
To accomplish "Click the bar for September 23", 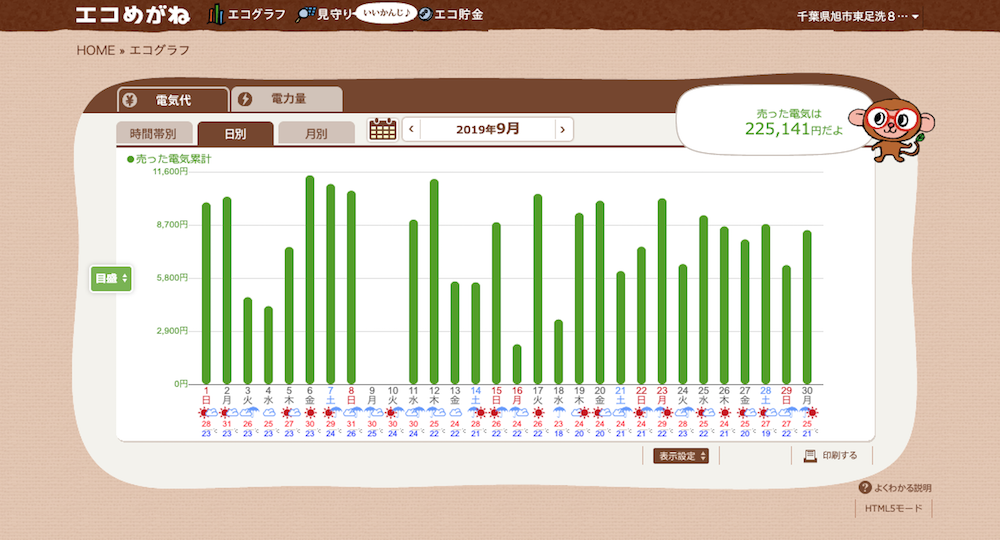I will click(x=662, y=291).
